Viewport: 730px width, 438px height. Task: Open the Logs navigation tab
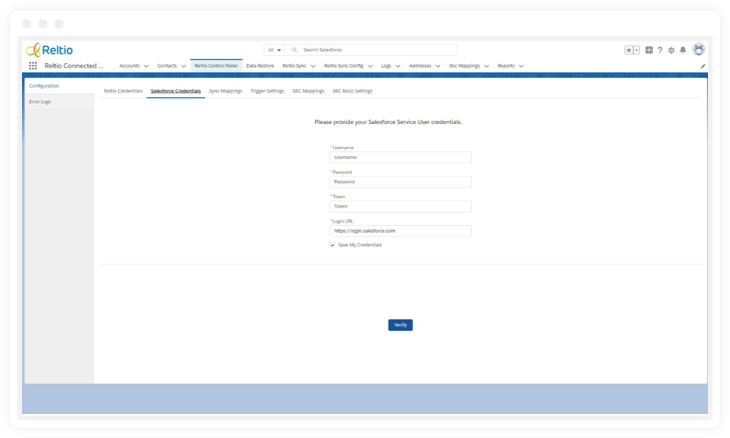[386, 66]
